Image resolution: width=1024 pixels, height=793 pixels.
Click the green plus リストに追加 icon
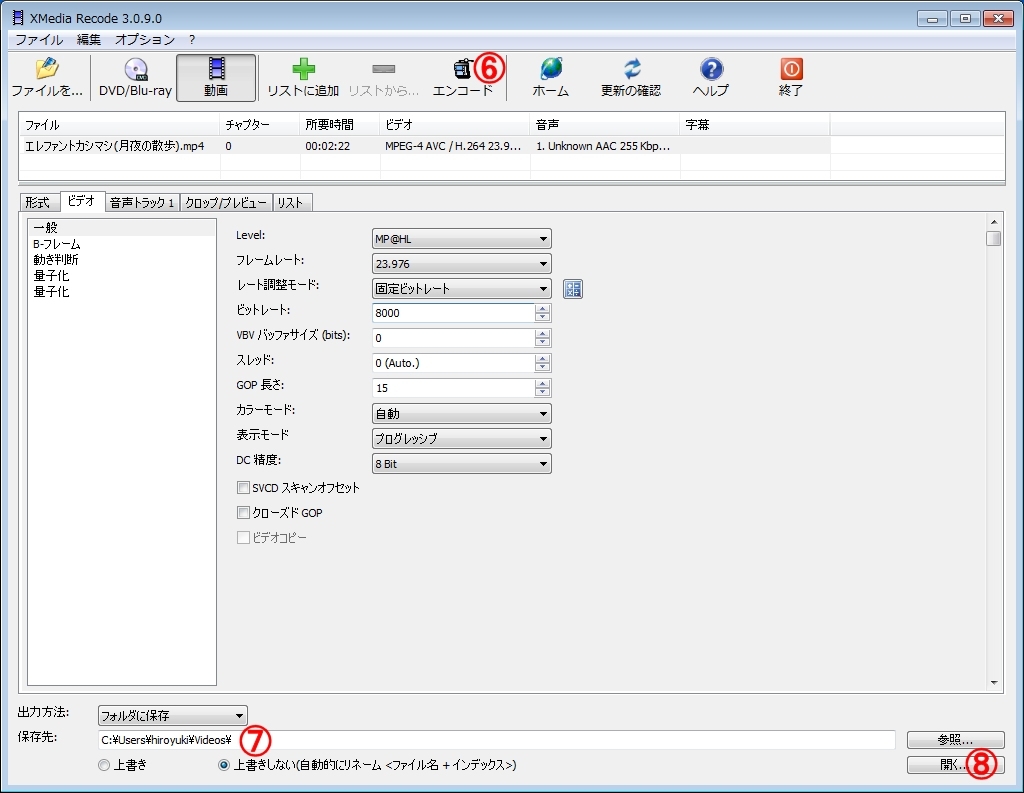[x=303, y=70]
